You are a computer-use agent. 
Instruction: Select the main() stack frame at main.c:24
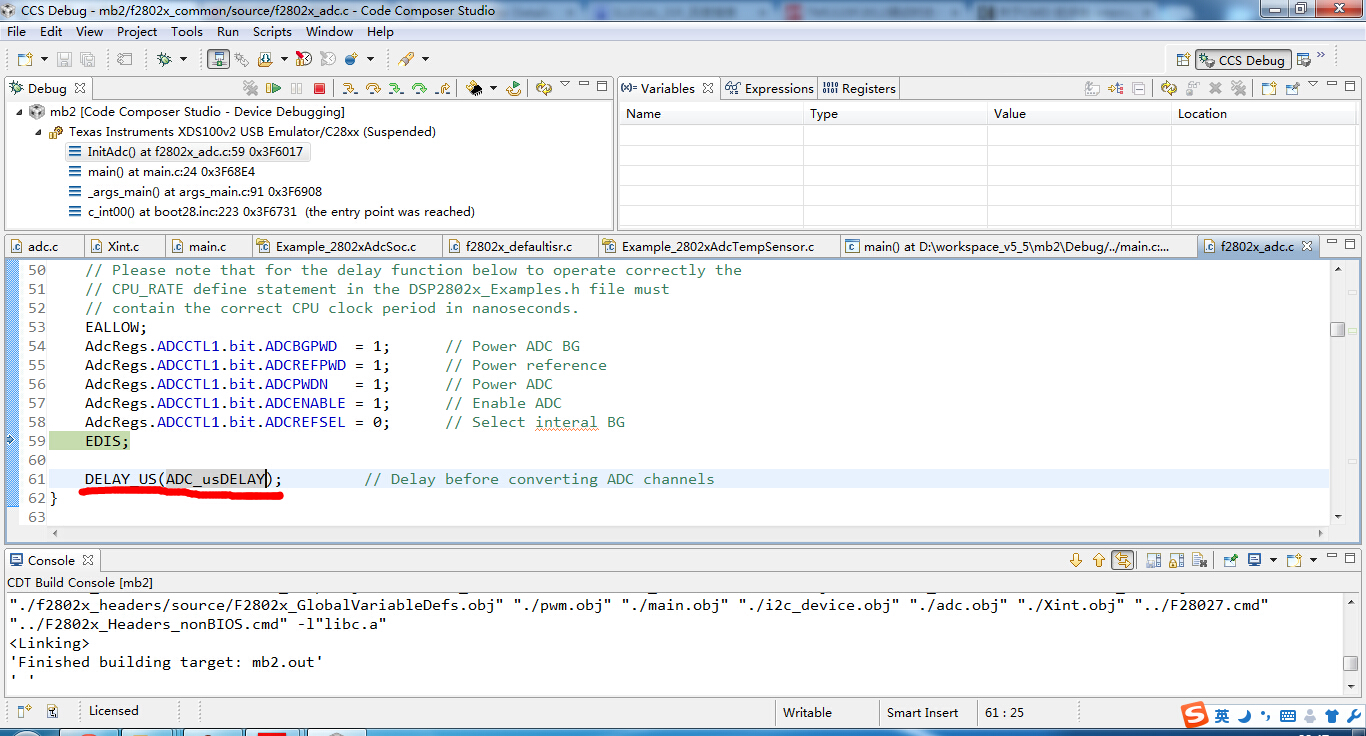(171, 172)
